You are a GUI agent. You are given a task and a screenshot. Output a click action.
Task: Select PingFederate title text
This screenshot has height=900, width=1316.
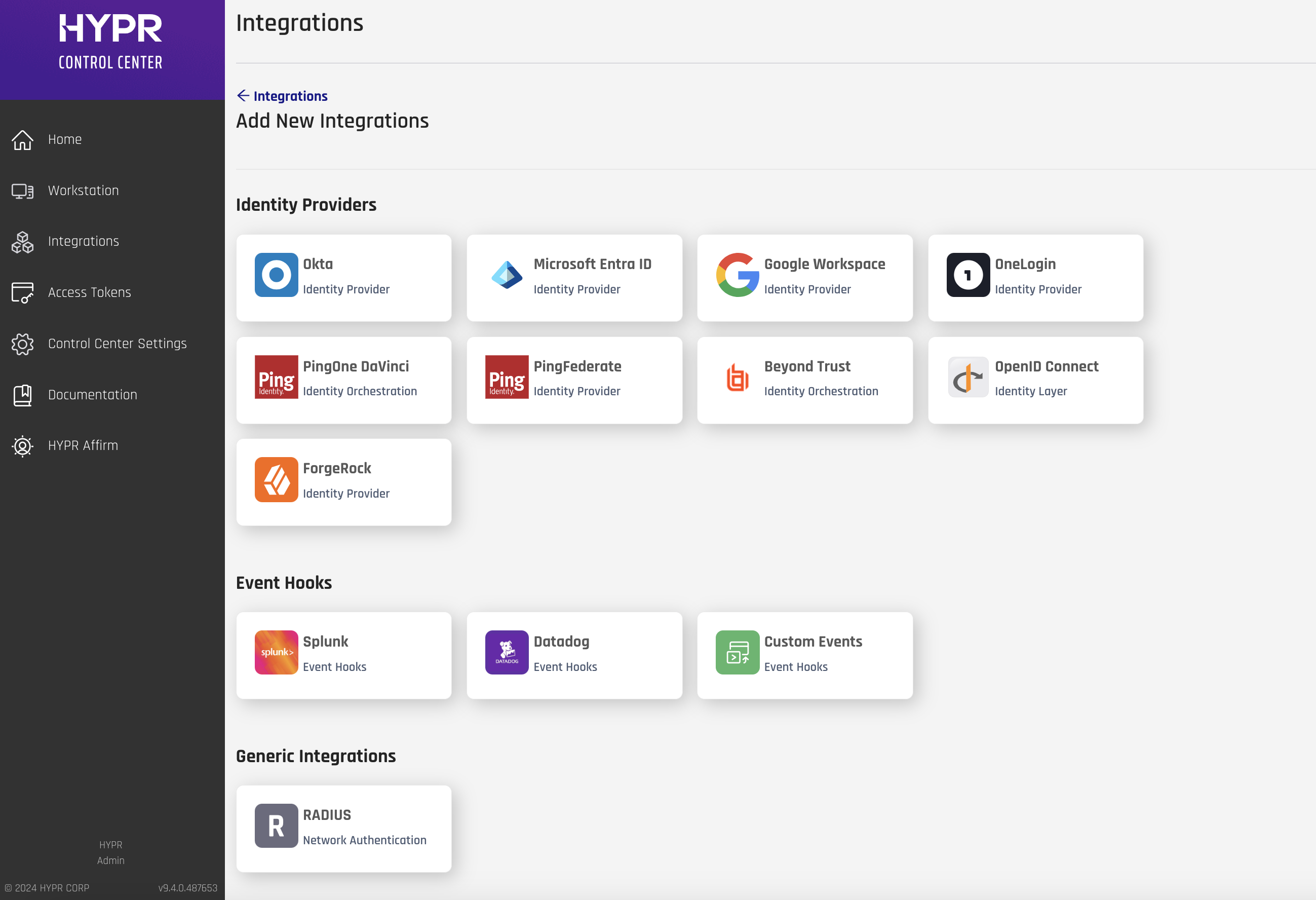point(577,366)
